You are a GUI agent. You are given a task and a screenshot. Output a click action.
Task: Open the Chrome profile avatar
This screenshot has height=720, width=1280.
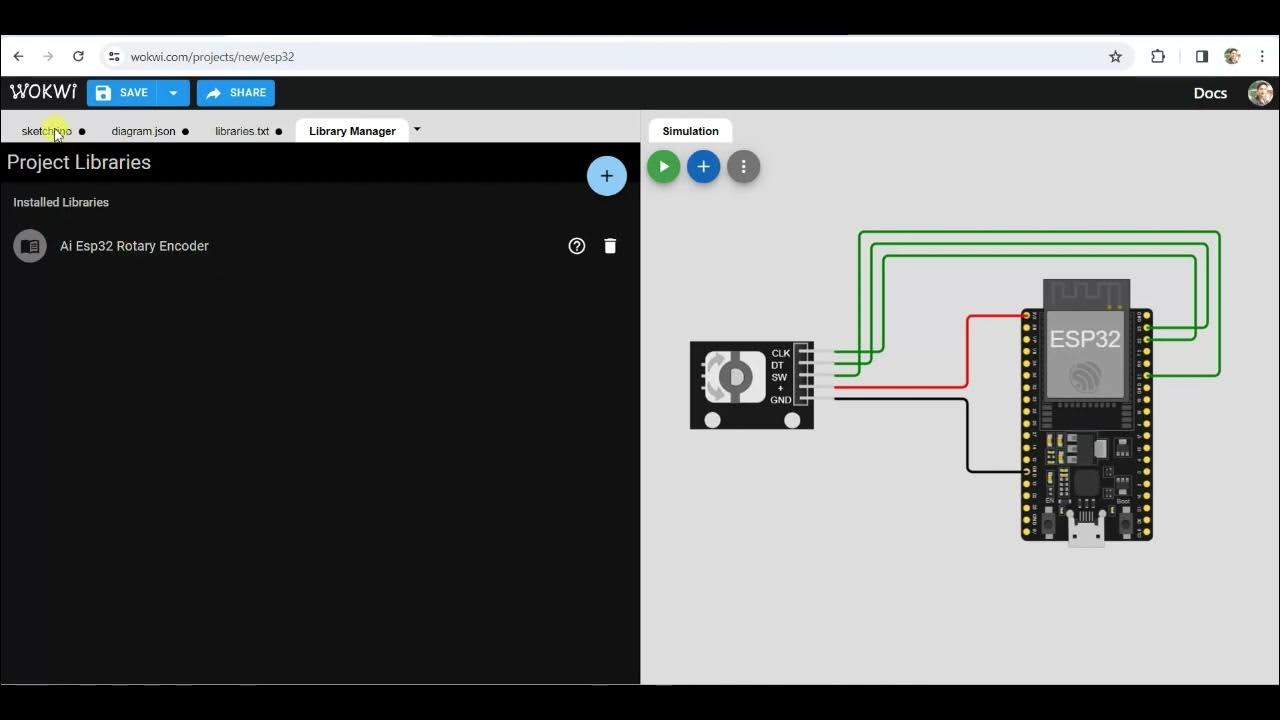[x=1232, y=57]
